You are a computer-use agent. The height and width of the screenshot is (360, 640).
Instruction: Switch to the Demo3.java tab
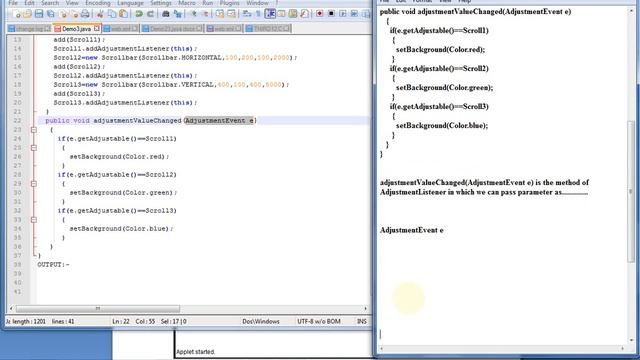(76, 29)
